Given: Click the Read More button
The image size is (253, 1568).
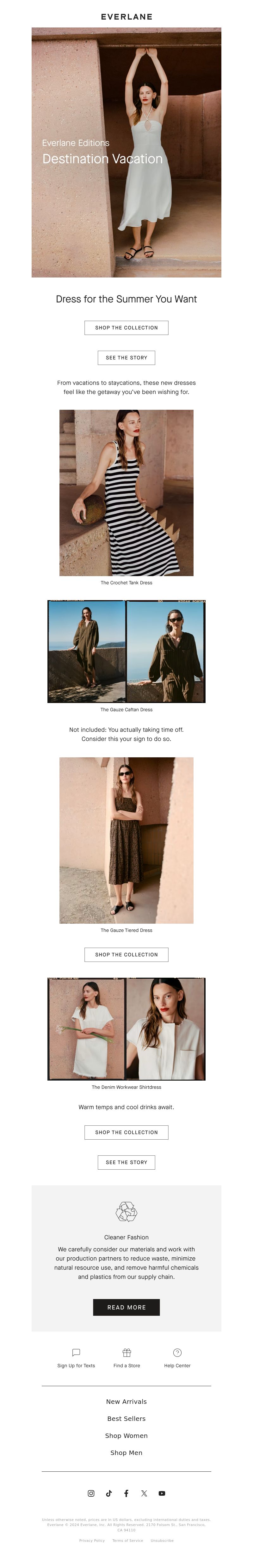Looking at the screenshot, I should 126,1308.
